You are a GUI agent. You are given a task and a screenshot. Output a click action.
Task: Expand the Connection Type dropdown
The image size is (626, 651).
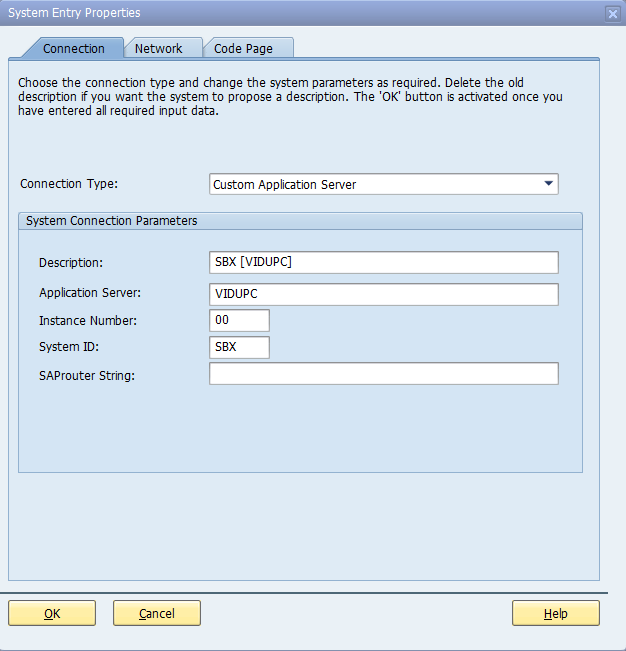tap(384, 184)
